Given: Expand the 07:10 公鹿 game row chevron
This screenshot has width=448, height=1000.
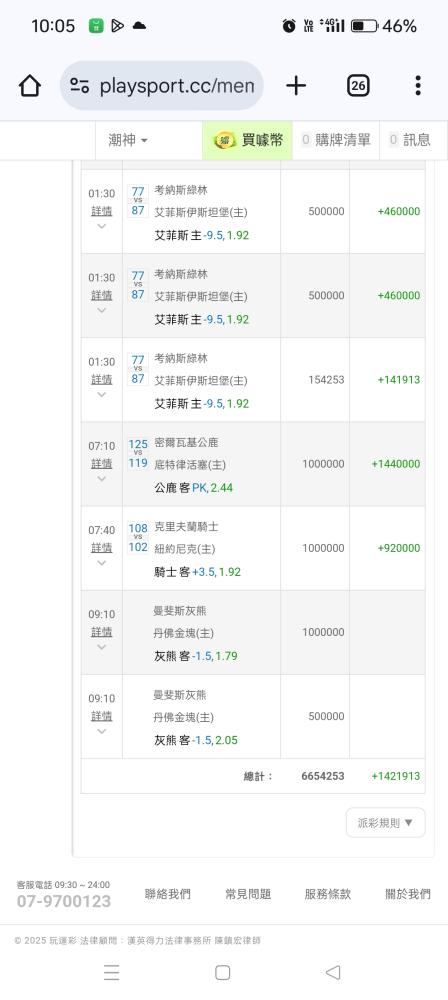Looking at the screenshot, I should (x=101, y=478).
